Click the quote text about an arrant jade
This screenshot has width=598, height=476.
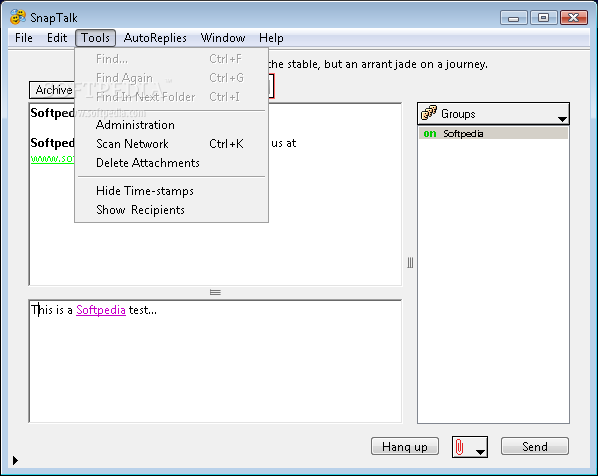coord(378,64)
